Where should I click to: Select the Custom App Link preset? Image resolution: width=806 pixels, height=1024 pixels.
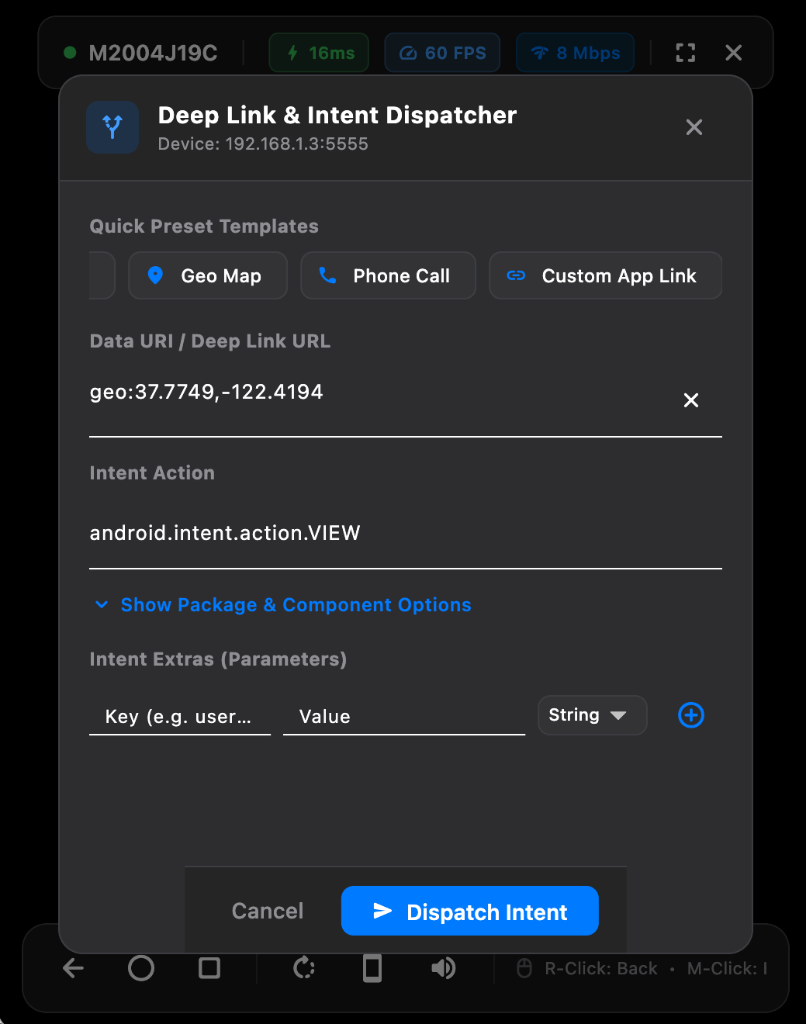[x=605, y=276]
